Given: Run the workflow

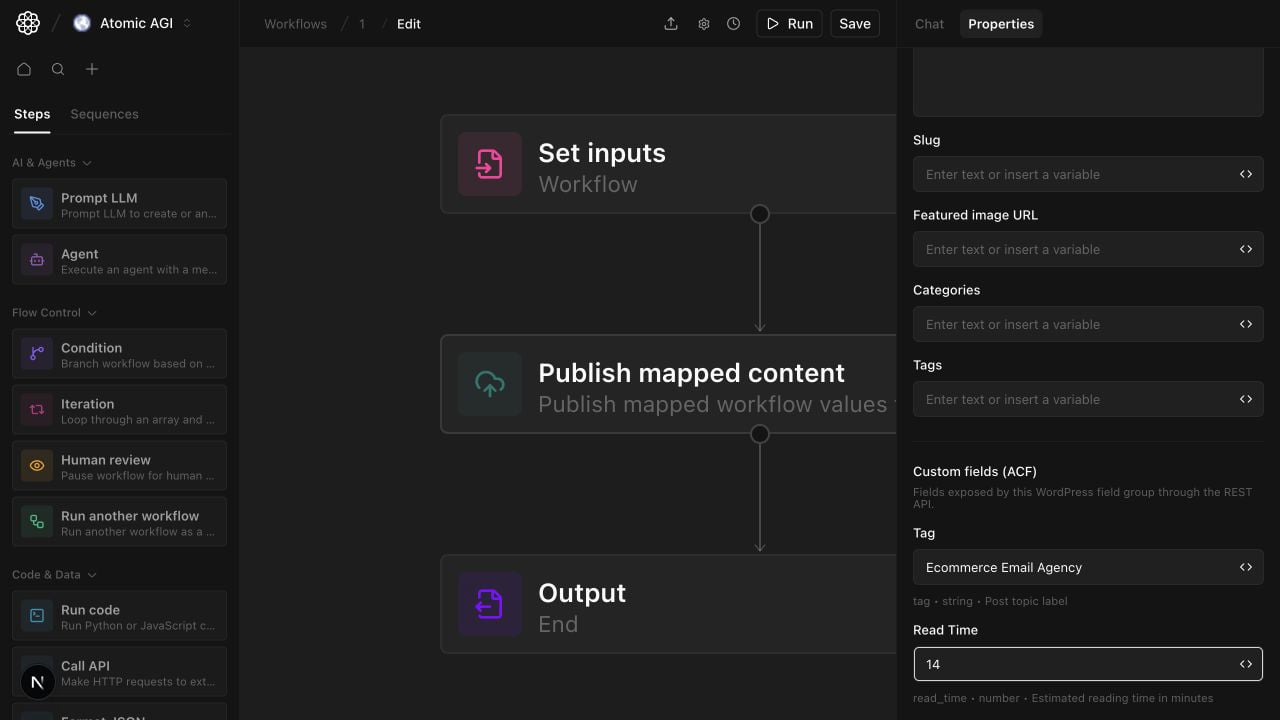Looking at the screenshot, I should (x=789, y=24).
